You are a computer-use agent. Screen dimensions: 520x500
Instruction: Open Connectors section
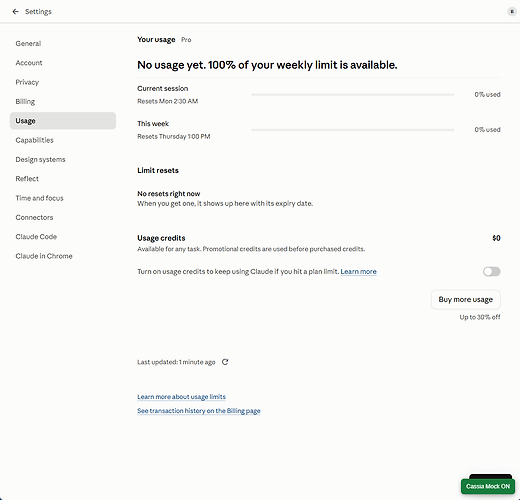point(63,217)
